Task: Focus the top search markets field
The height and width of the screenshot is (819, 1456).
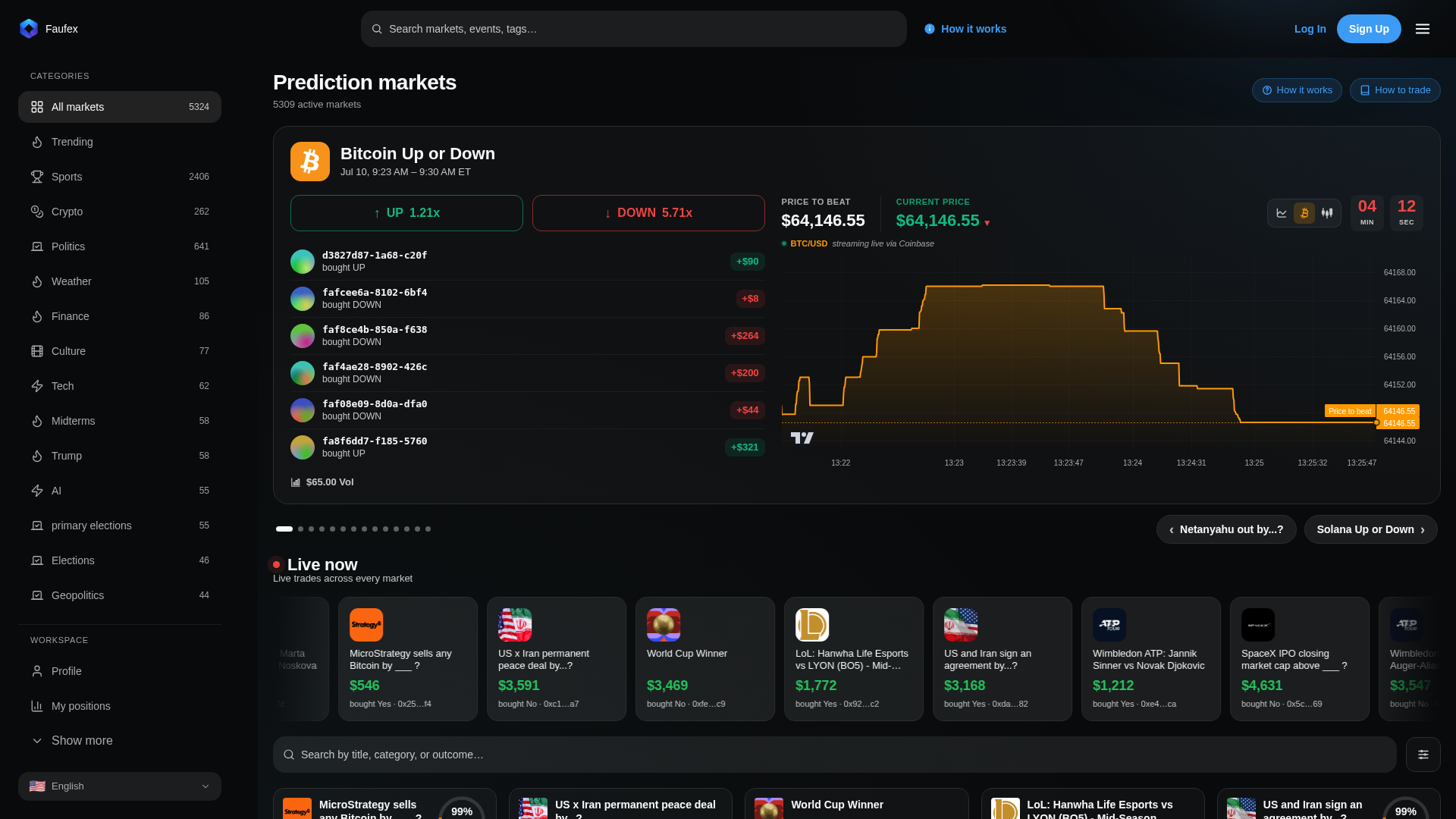Action: click(x=634, y=29)
